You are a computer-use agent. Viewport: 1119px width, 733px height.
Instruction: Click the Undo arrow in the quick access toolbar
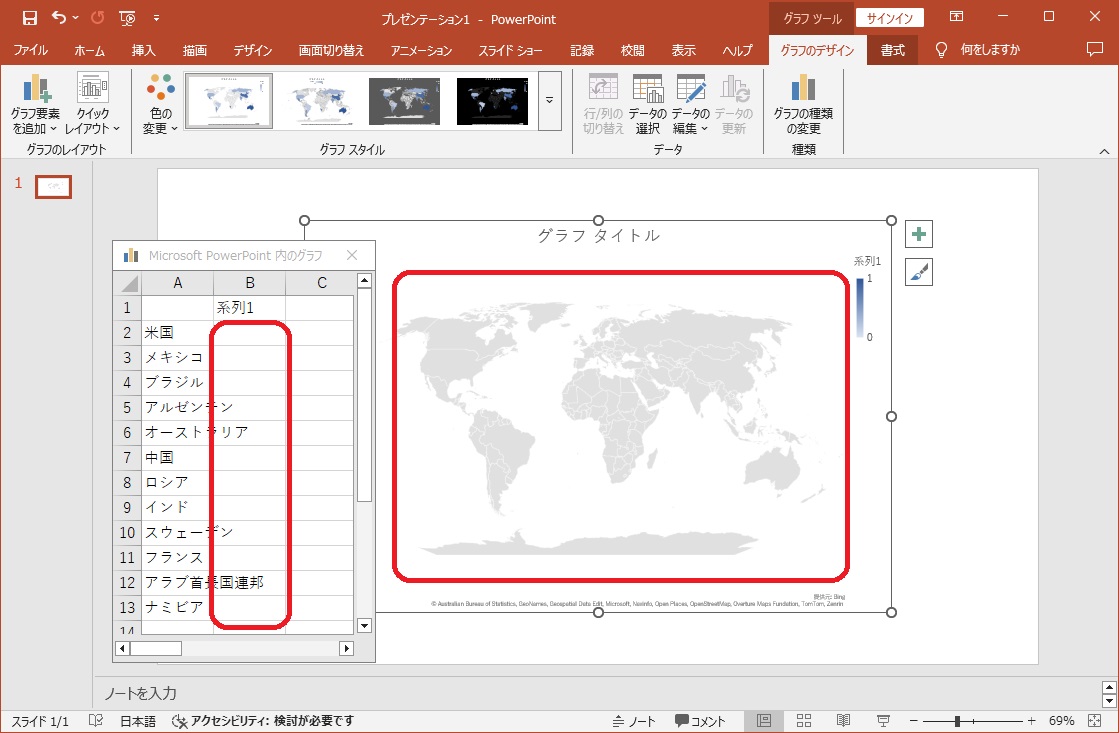coord(59,18)
